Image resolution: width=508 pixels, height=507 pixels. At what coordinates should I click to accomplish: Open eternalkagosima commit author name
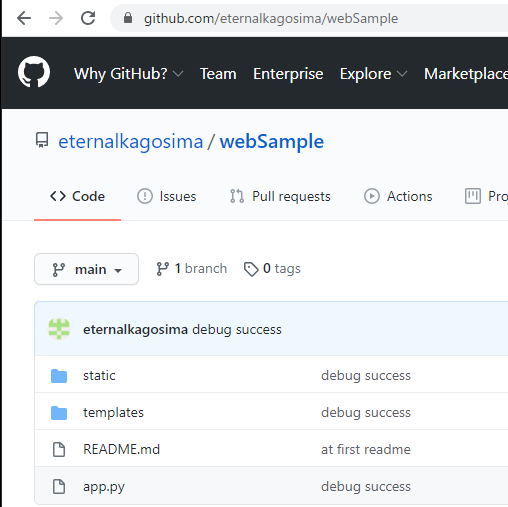point(135,330)
